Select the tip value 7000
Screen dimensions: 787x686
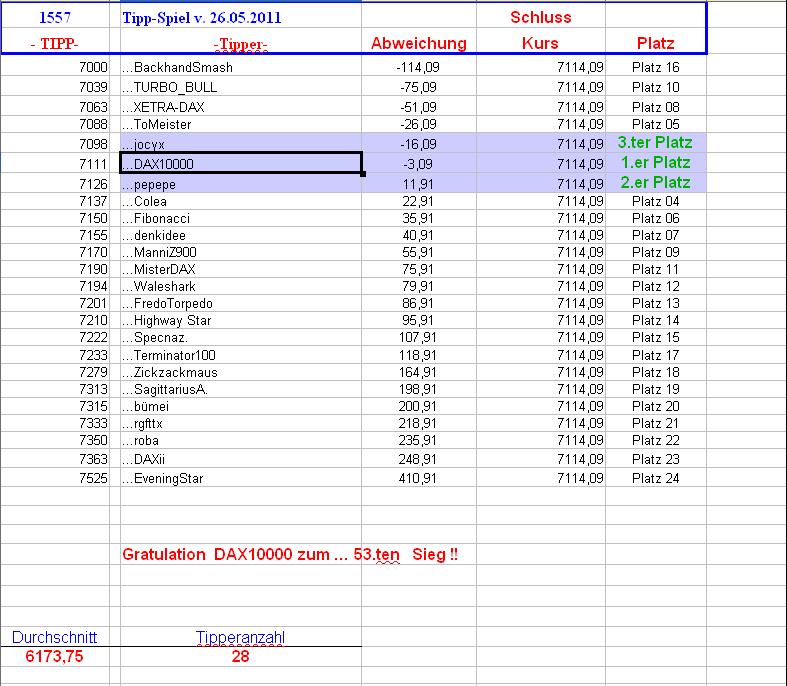click(93, 67)
